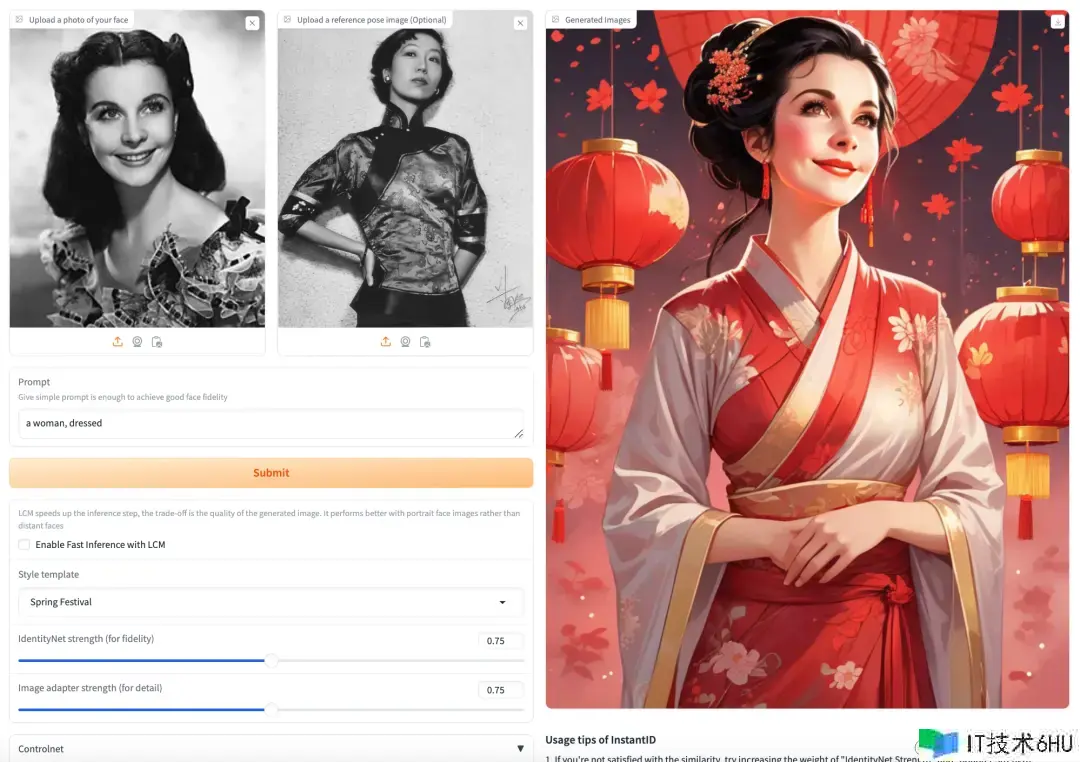This screenshot has height=762, width=1080.
Task: Enable Fast Inference with LCM checkbox
Action: pyautogui.click(x=24, y=544)
